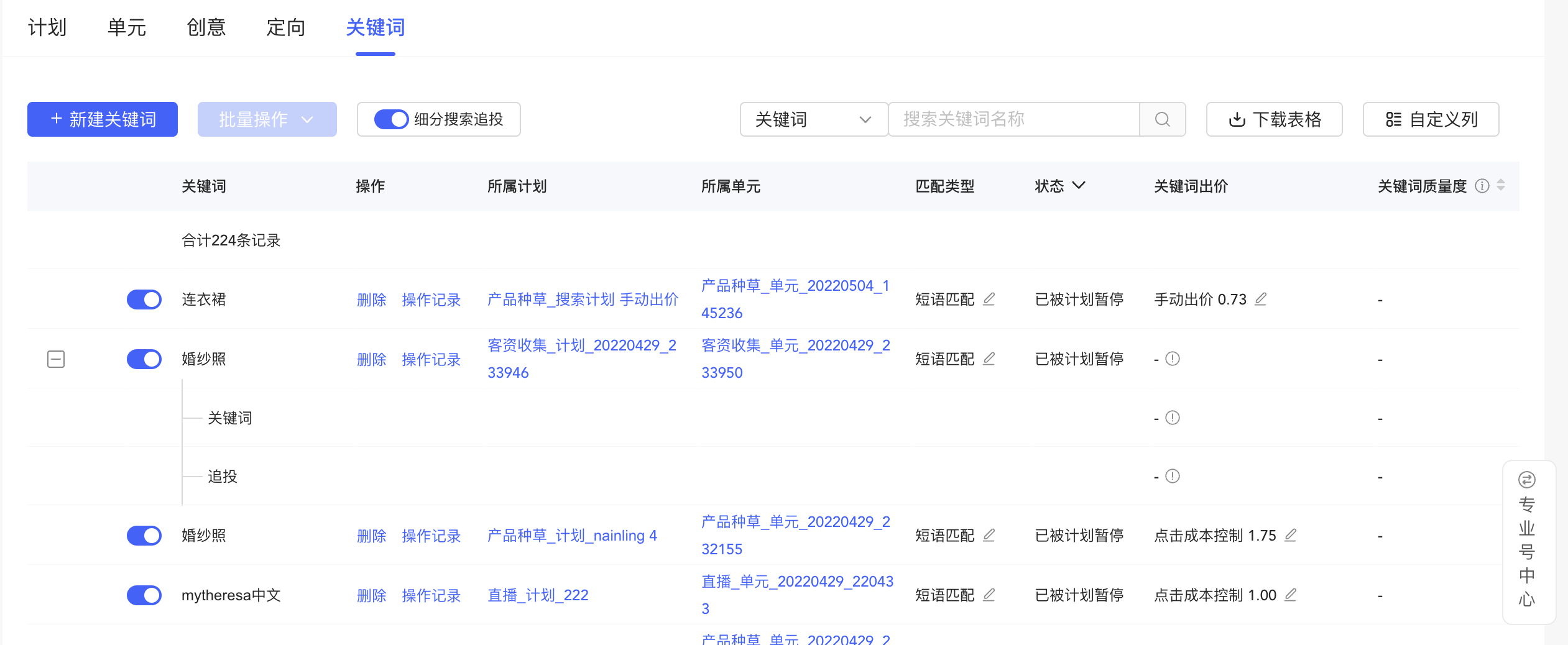Open the 下载表格 download icon

coord(1238,119)
